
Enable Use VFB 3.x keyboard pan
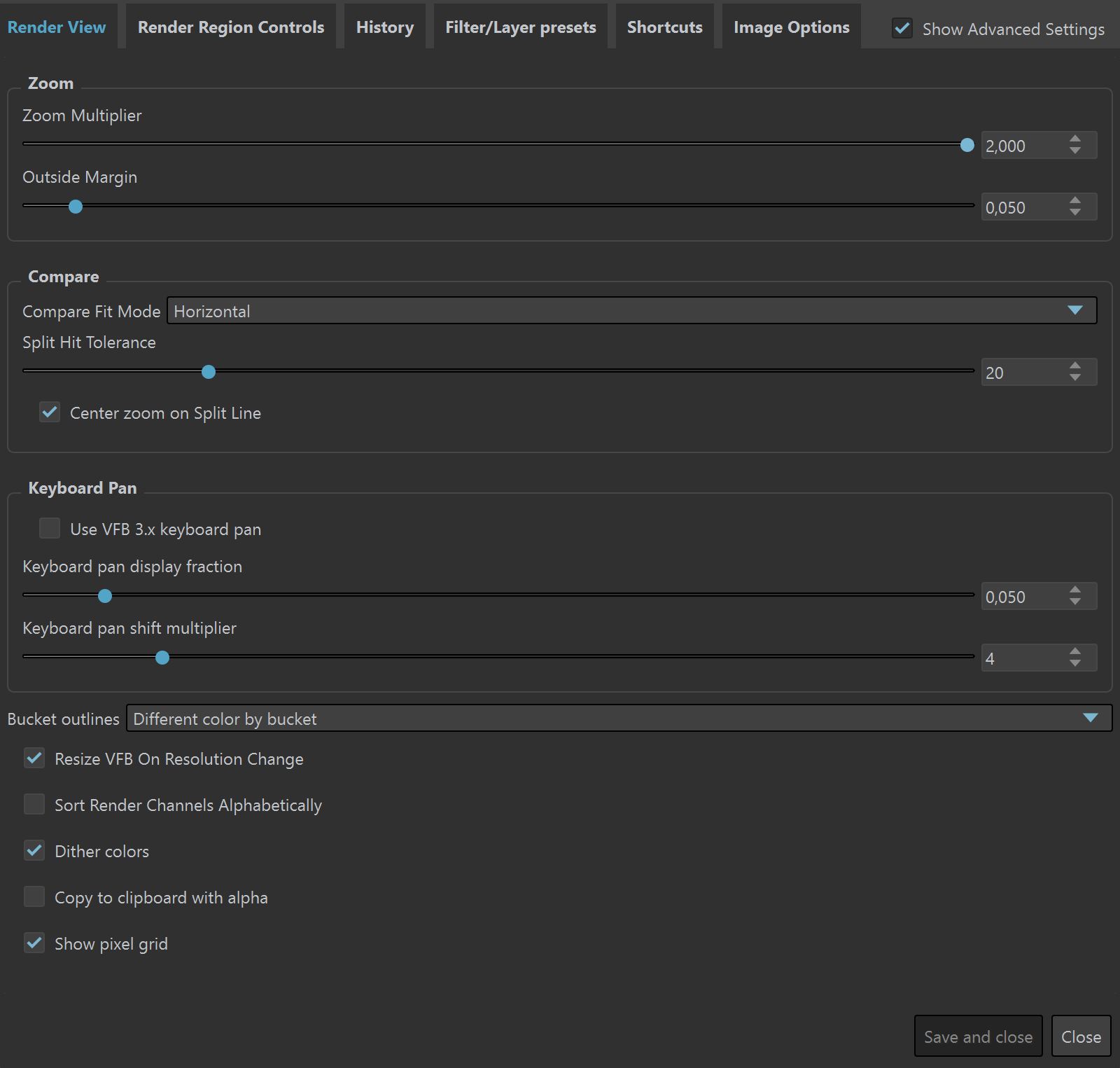(50, 528)
